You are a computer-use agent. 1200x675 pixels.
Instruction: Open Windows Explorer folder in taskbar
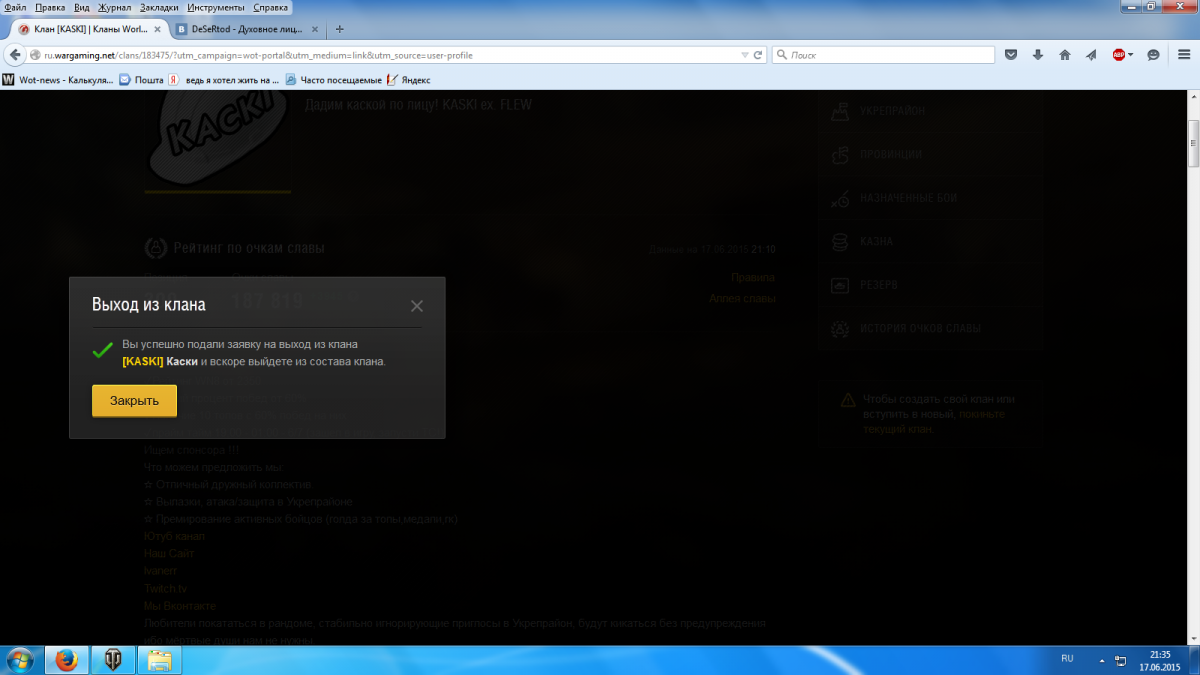[x=158, y=660]
